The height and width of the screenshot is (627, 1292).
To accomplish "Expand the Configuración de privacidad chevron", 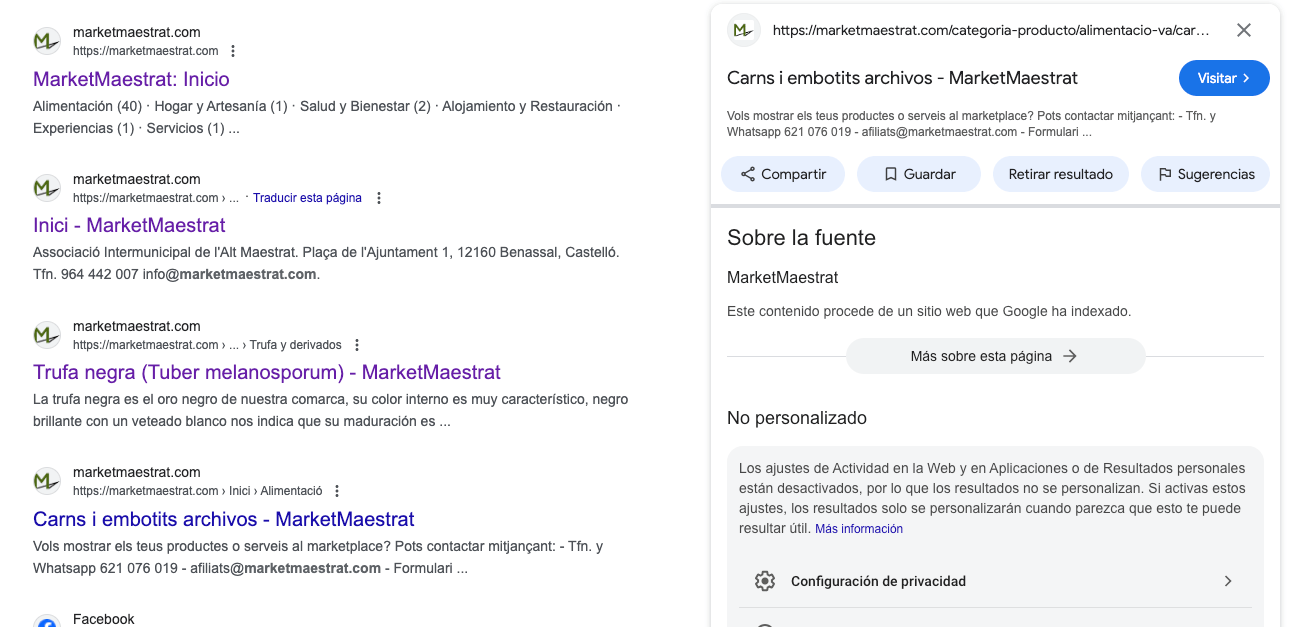I will [1228, 581].
